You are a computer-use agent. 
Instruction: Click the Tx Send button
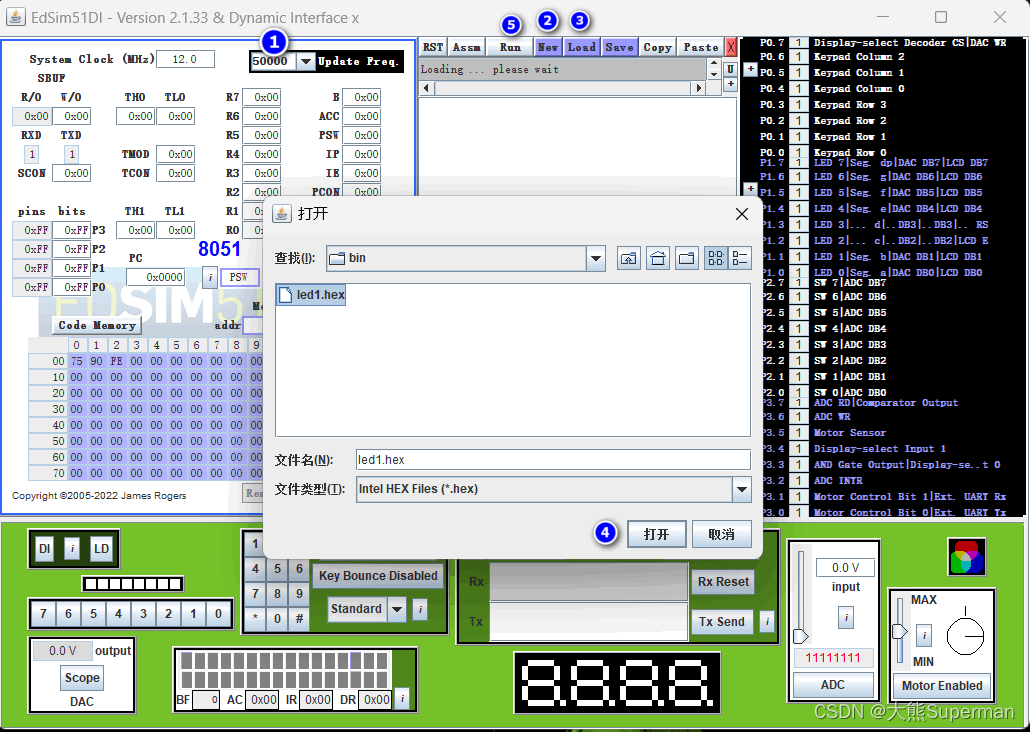(721, 622)
